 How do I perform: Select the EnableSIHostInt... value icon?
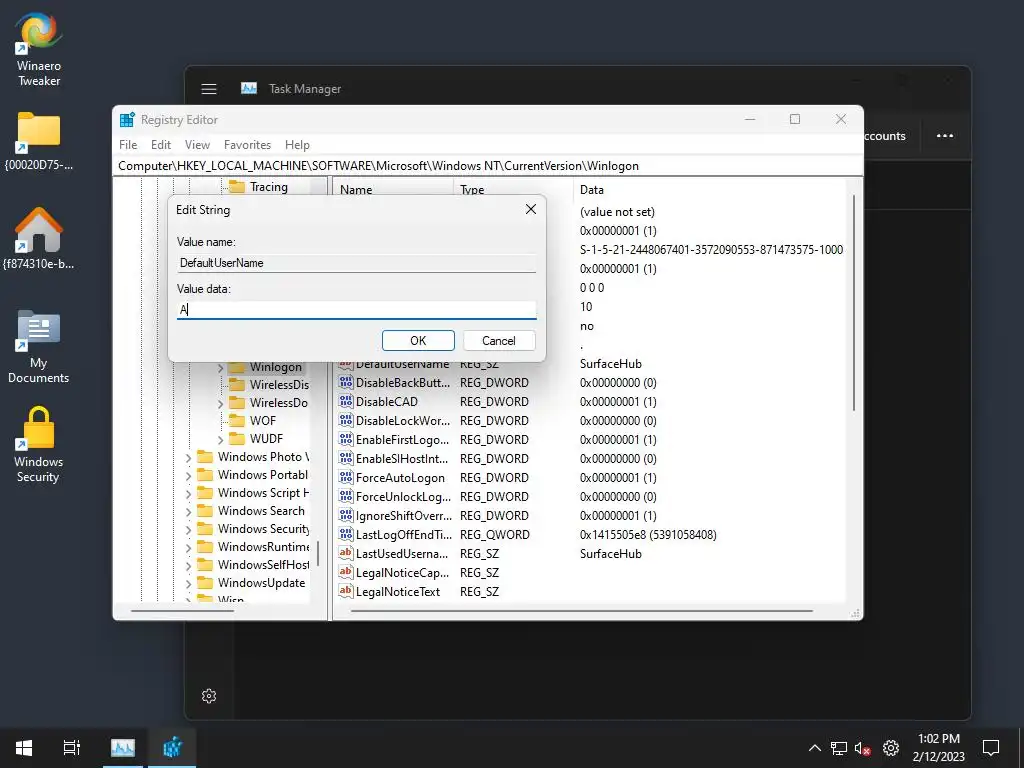[345, 458]
